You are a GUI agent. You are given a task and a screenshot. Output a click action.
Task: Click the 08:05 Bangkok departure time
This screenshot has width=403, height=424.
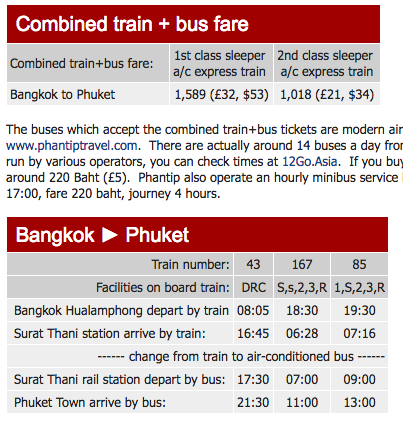[253, 310]
